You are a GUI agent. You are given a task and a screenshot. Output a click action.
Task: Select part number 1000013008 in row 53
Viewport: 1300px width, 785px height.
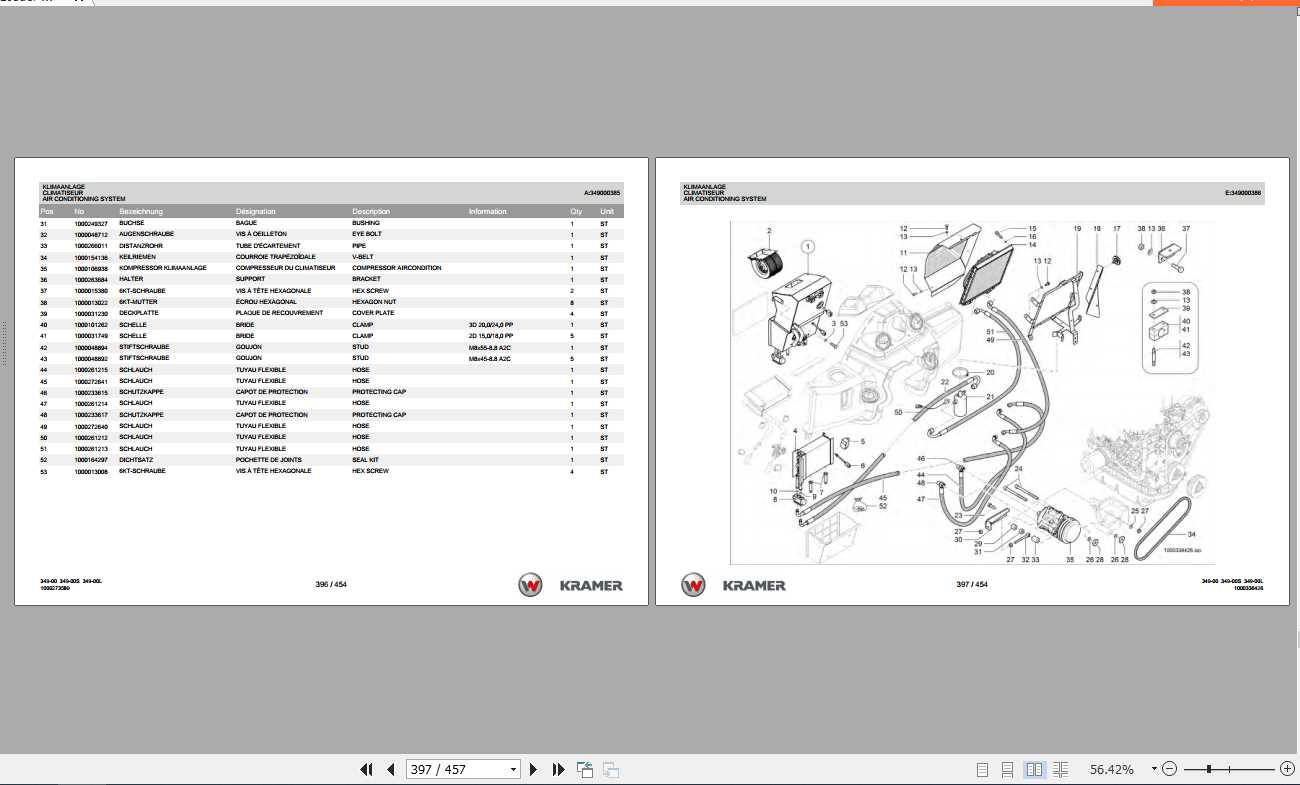90,471
